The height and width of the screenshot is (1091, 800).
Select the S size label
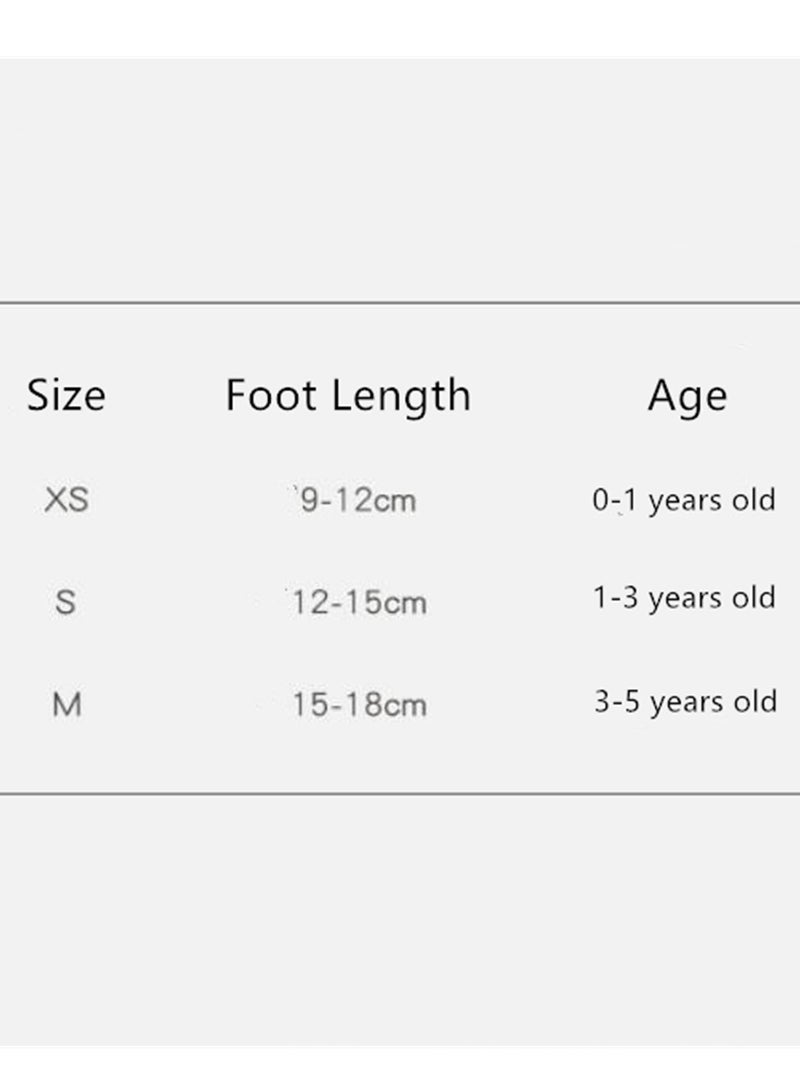(65, 602)
